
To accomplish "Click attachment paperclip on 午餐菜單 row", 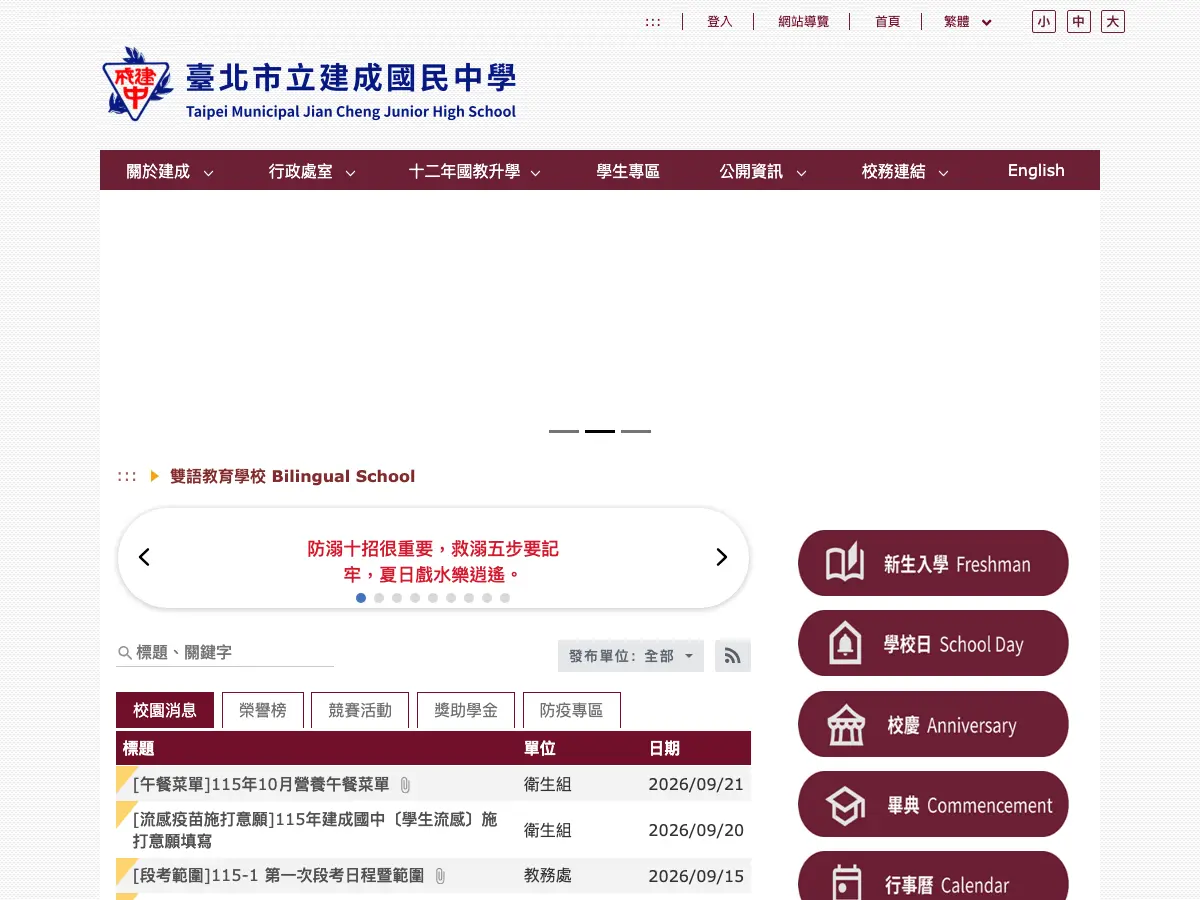I will (405, 785).
